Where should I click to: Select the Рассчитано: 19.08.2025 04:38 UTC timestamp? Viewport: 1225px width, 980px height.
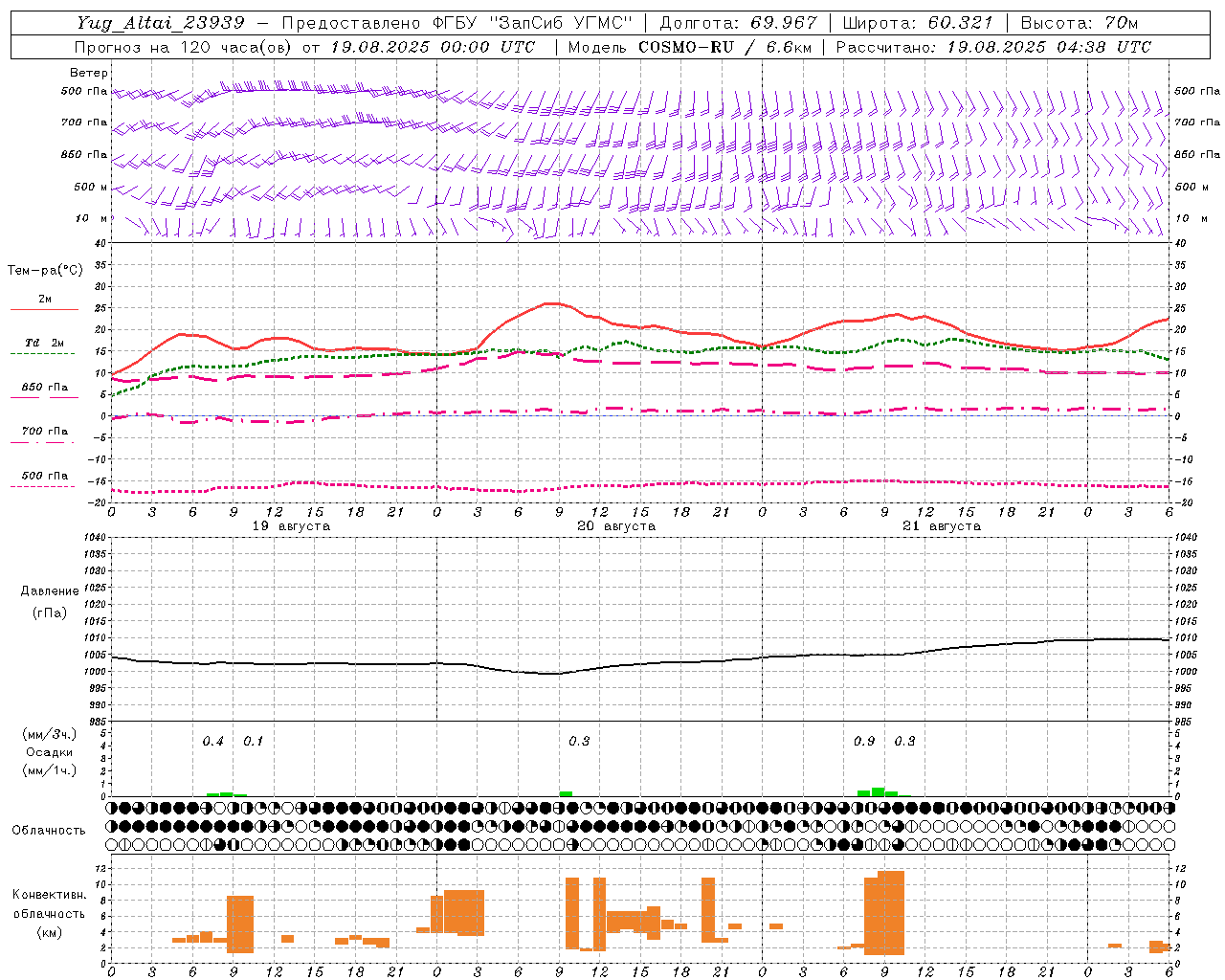point(993,47)
